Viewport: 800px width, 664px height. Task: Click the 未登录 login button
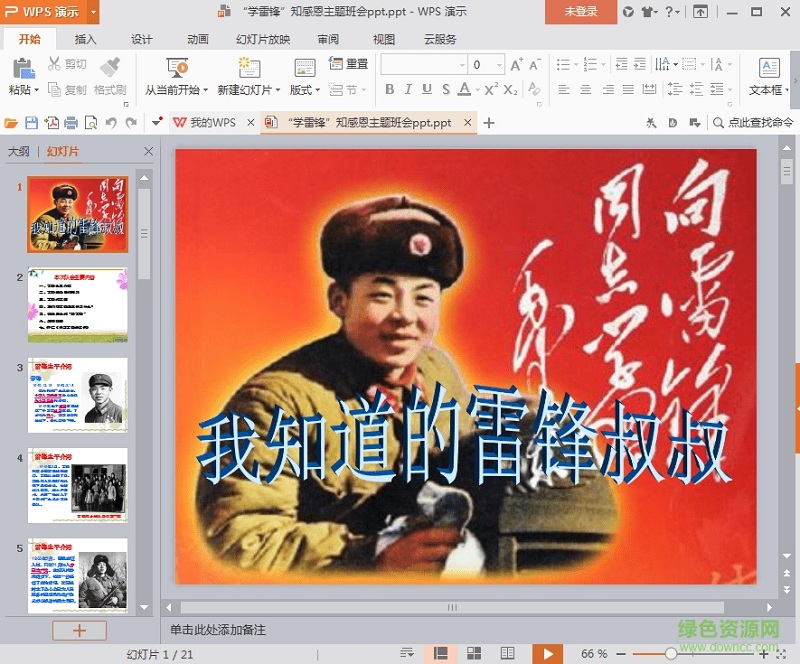click(581, 12)
